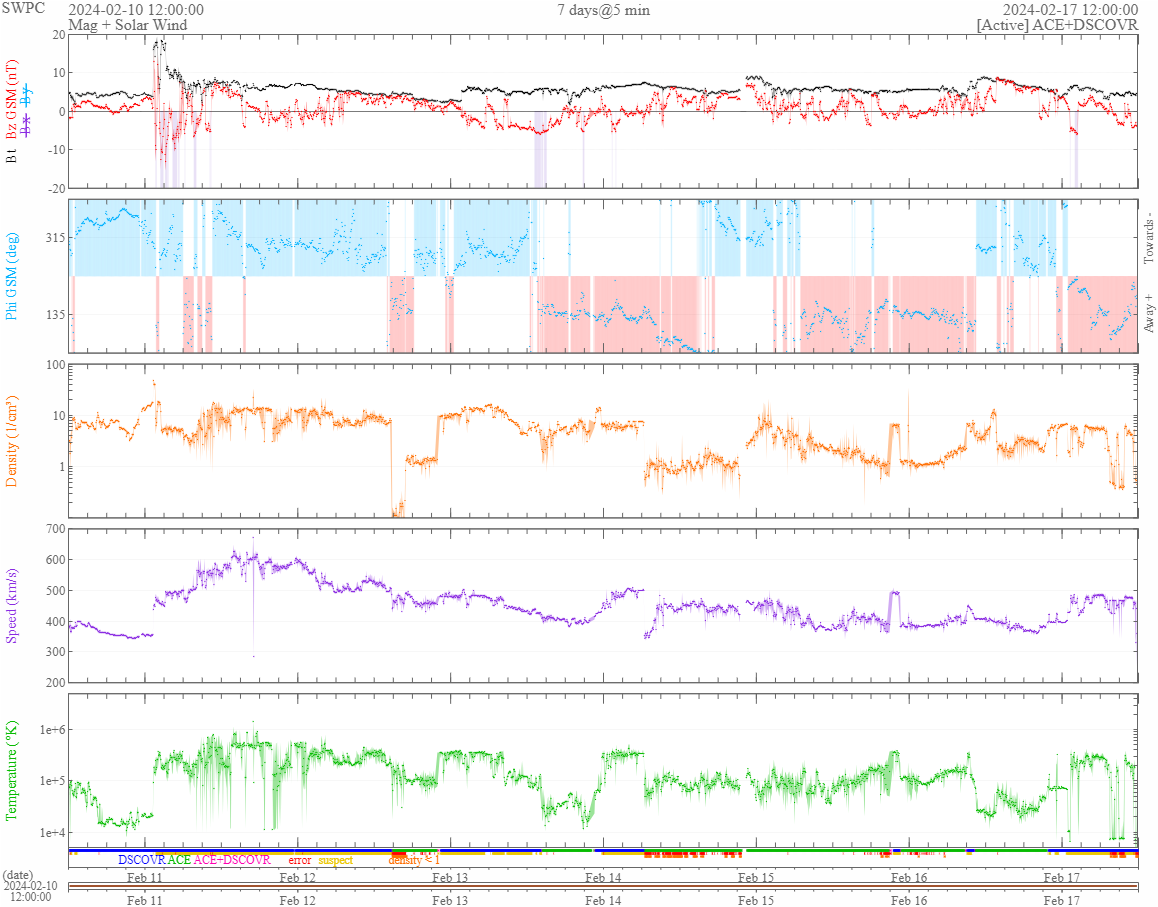Click the 1e+5 tick on the Temperature axis
This screenshot has width=1158, height=907.
tap(52, 781)
